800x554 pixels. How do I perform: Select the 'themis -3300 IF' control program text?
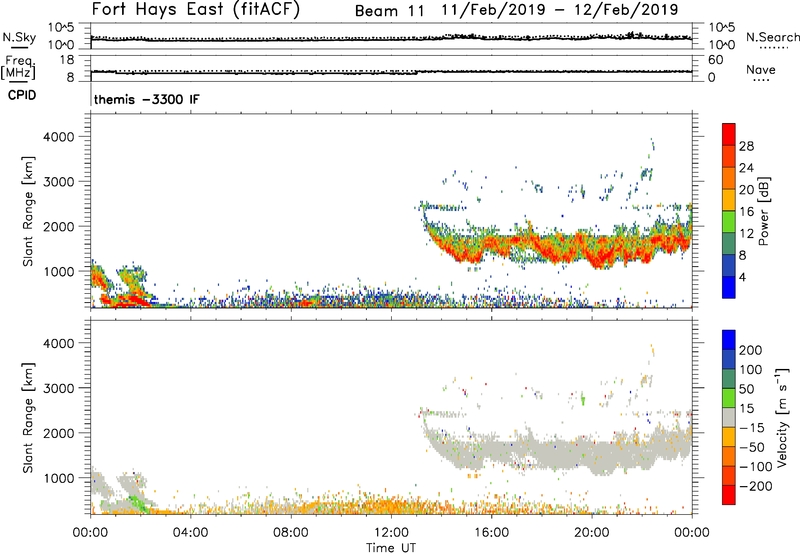(x=147, y=99)
